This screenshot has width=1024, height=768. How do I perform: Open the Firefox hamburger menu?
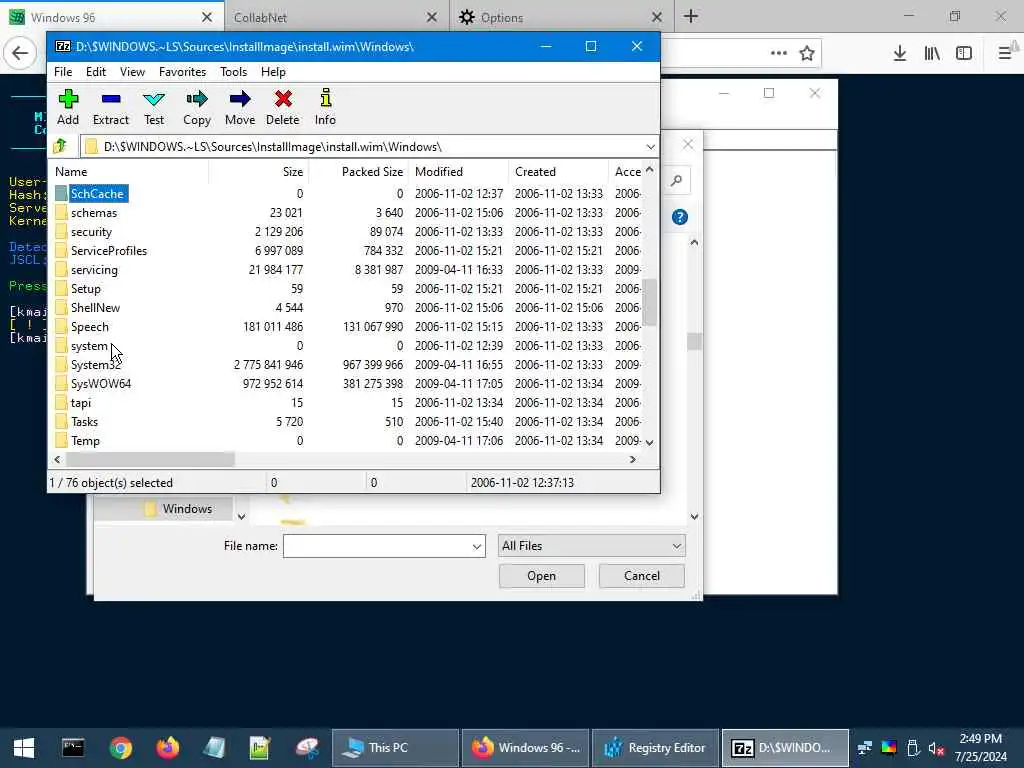tap(1005, 54)
